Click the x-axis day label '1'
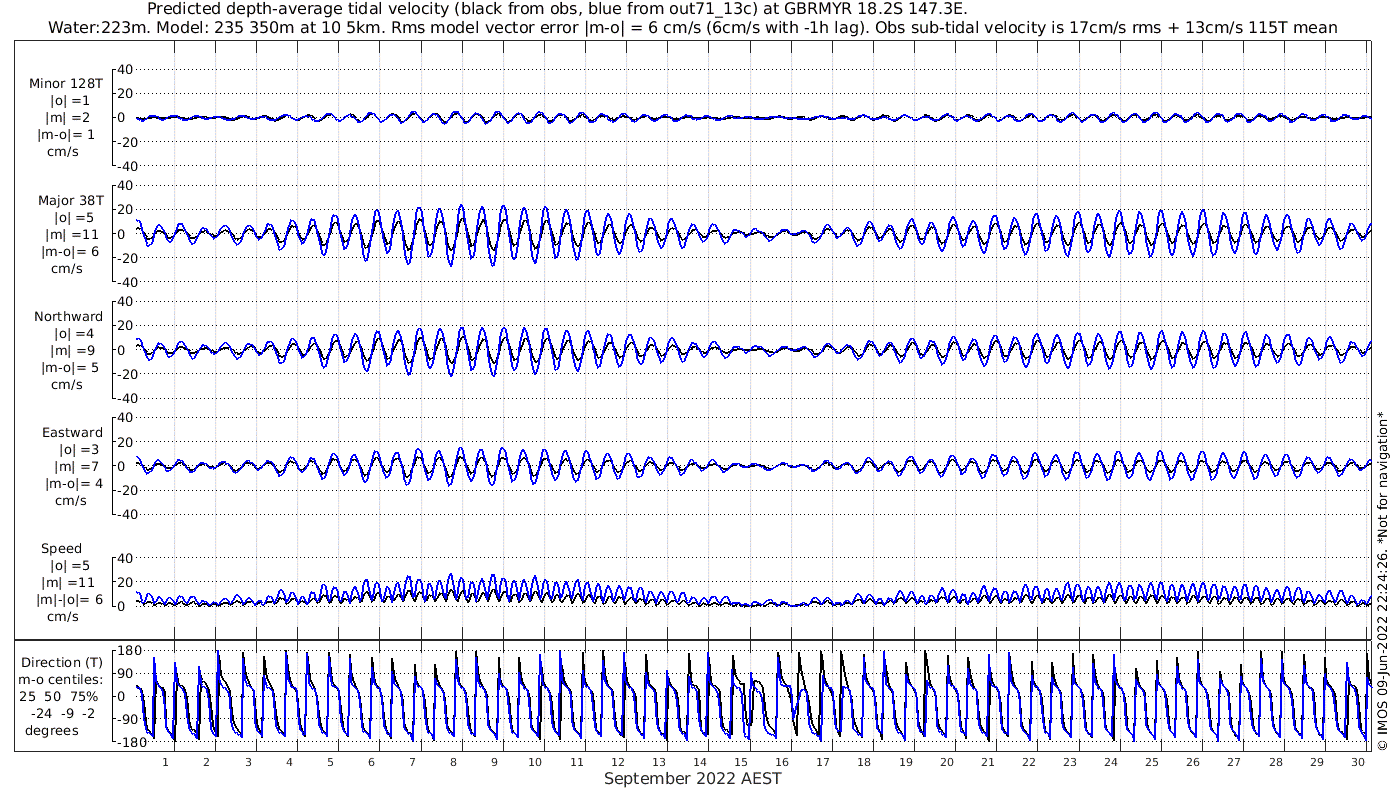This screenshot has width=1400, height=800. pyautogui.click(x=166, y=762)
